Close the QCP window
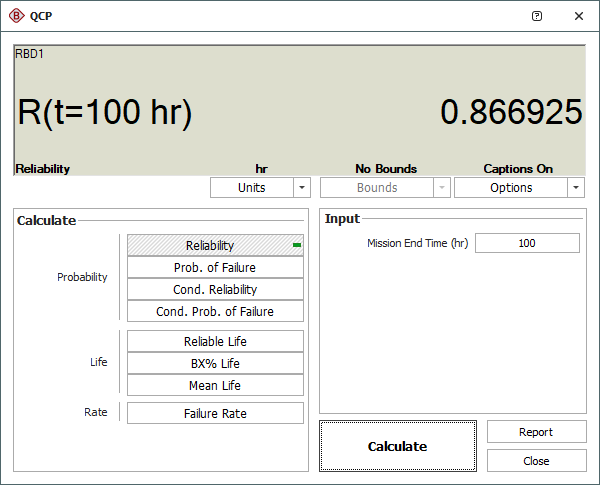The width and height of the screenshot is (600, 485). [x=579, y=16]
